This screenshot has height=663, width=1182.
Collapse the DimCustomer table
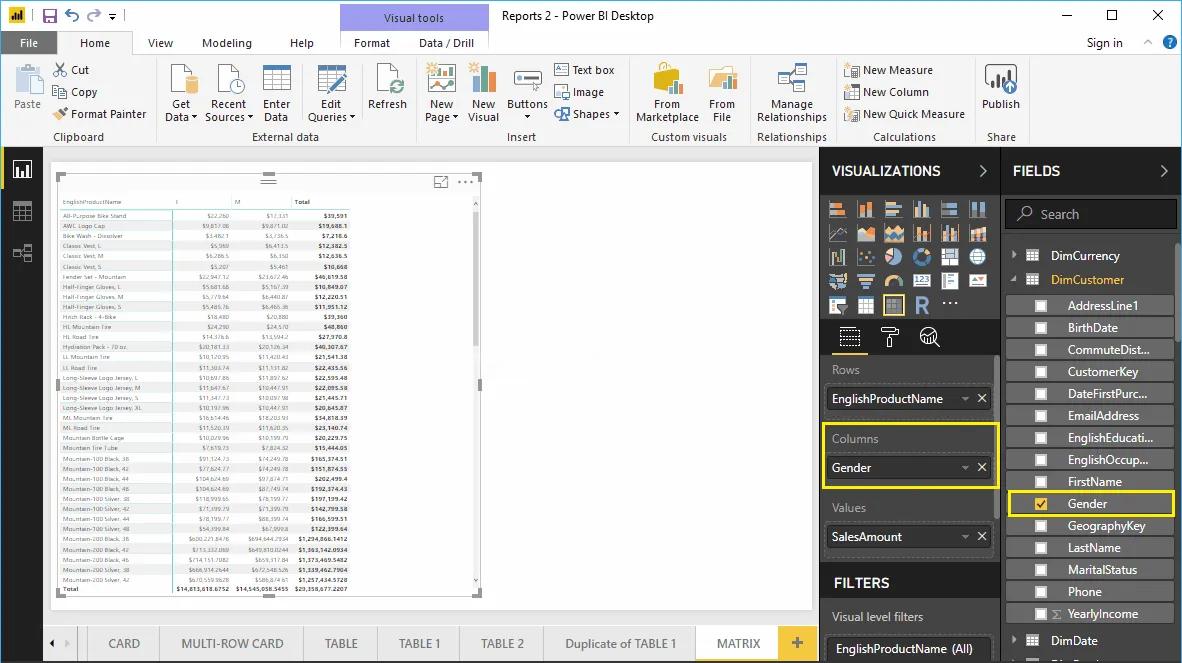pyautogui.click(x=1018, y=279)
